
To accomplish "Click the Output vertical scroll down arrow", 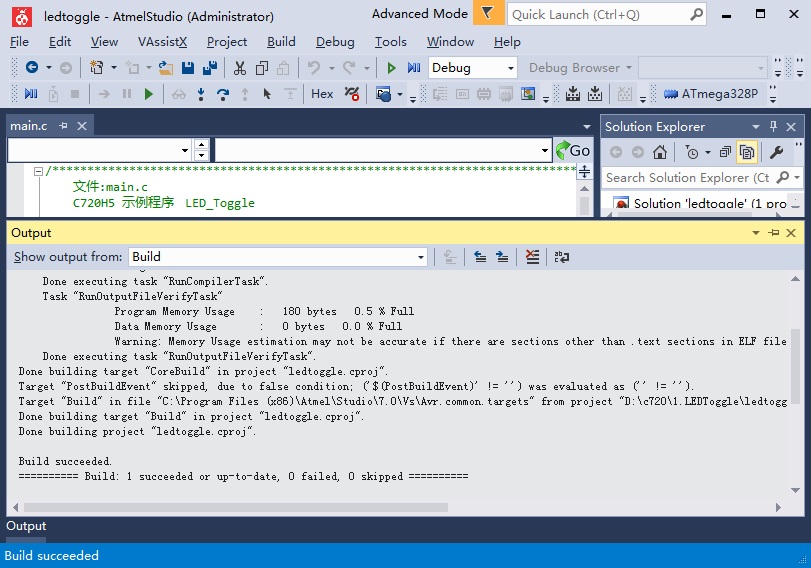I will coord(795,490).
